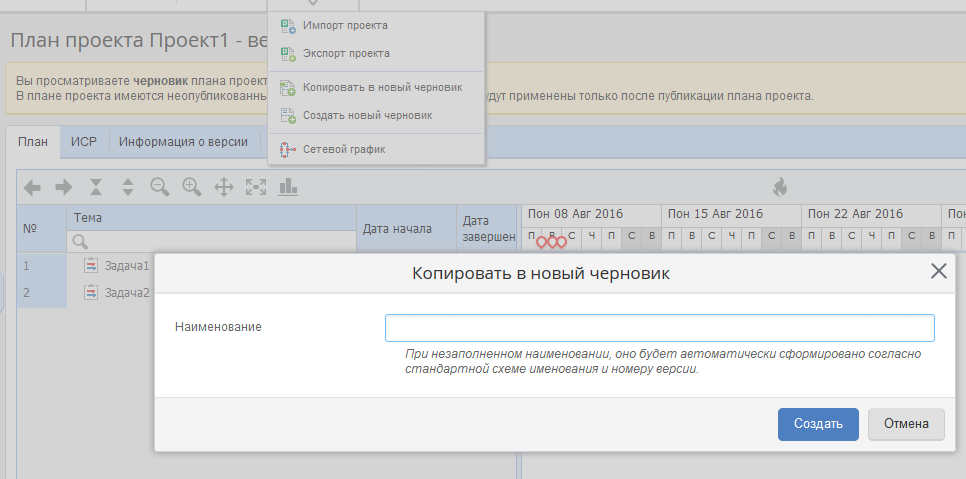Click the collapse vertical arrows icon

pos(96,186)
